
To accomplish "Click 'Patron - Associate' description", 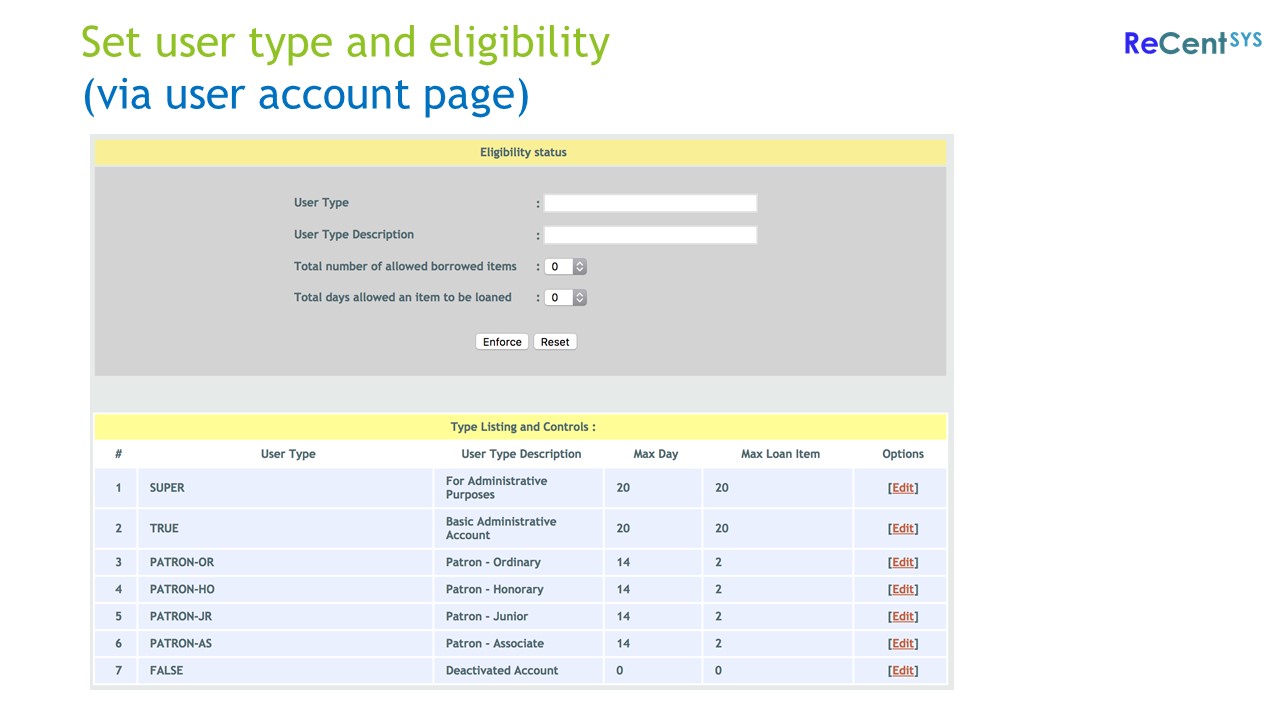I will [x=495, y=644].
